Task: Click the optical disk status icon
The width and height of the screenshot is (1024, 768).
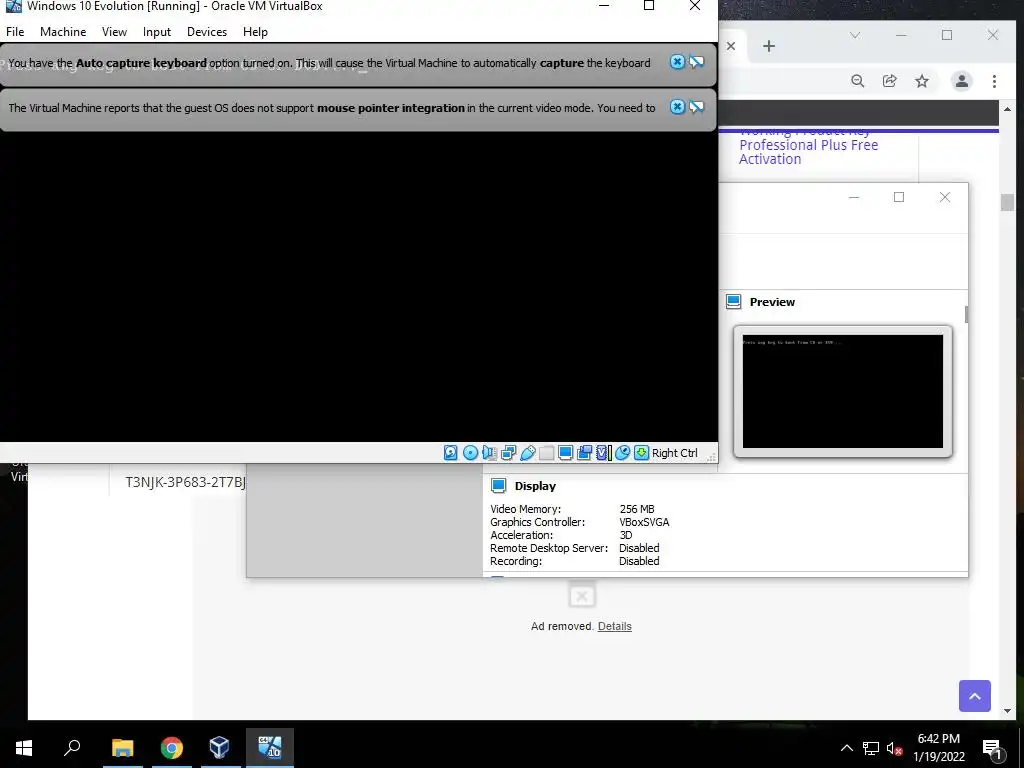Action: [x=470, y=453]
